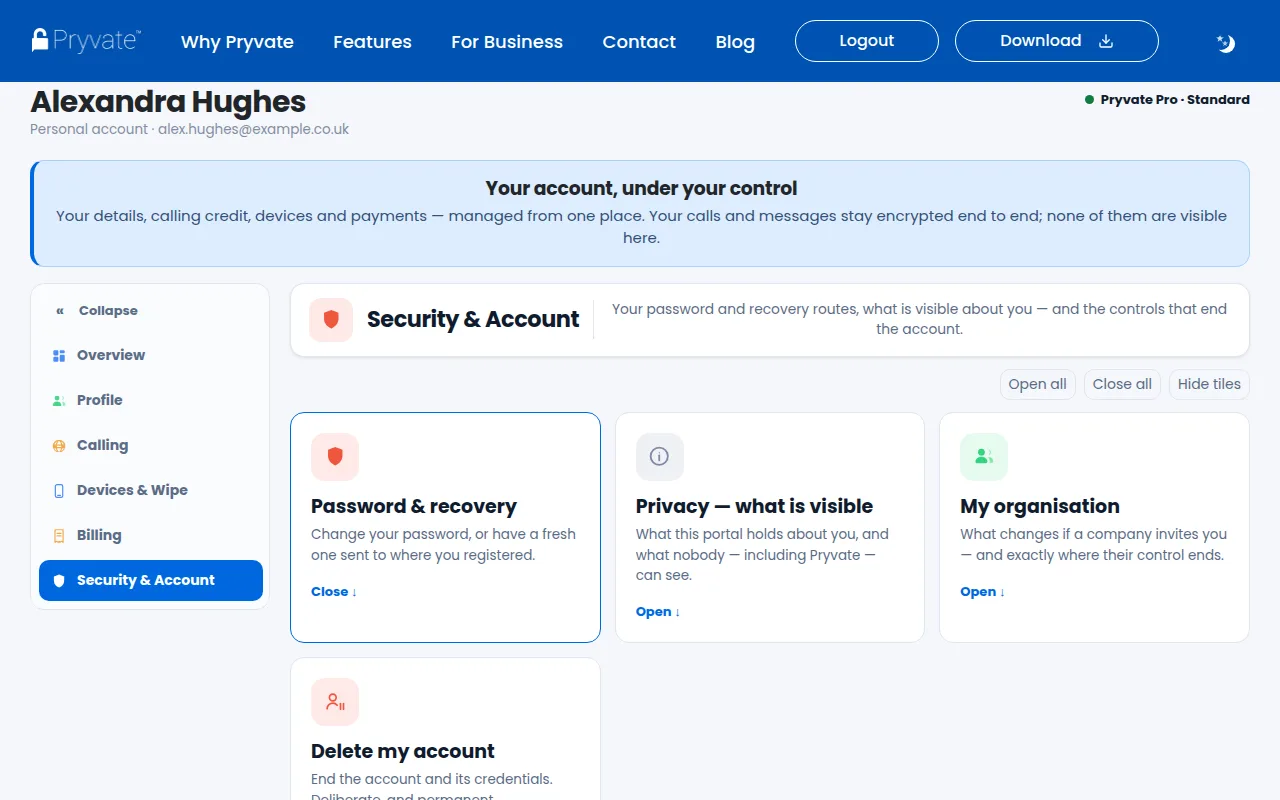Image resolution: width=1280 pixels, height=800 pixels.
Task: Click the Pryvate padlock logo
Action: click(86, 40)
